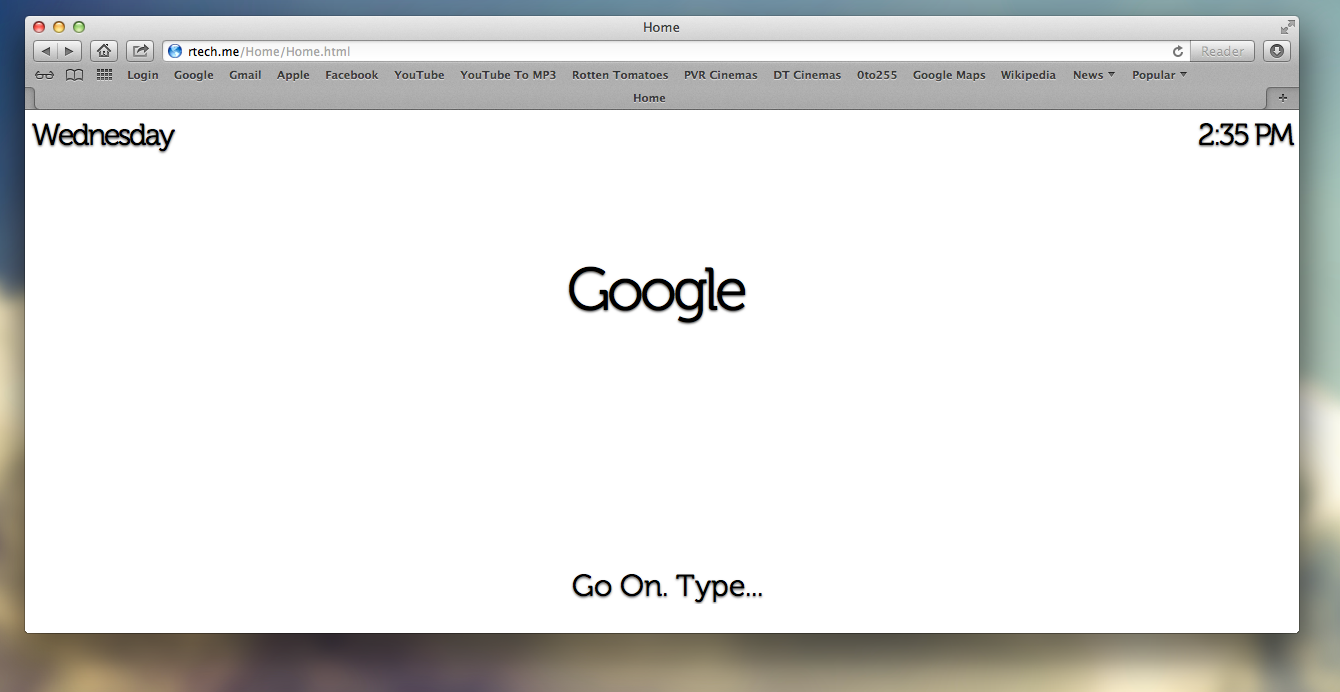Open the home page via house icon
The height and width of the screenshot is (692, 1340).
104,51
